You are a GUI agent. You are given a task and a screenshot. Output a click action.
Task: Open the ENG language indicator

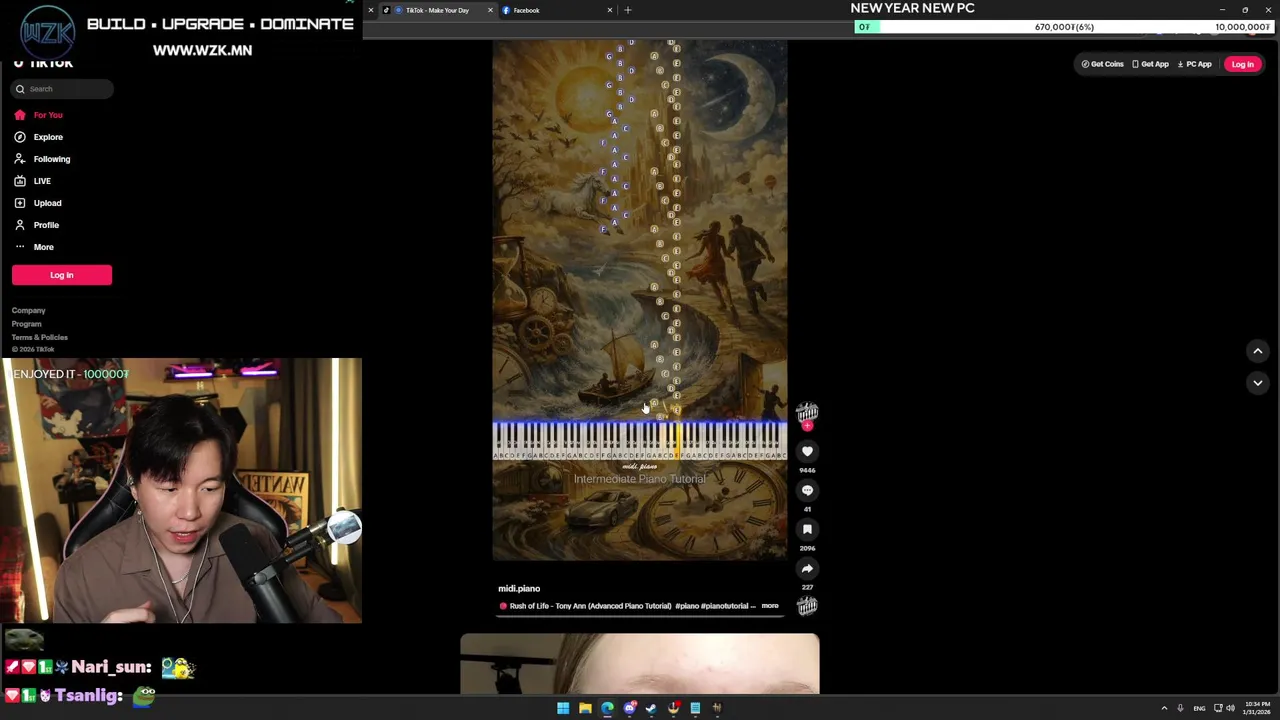tap(1199, 708)
